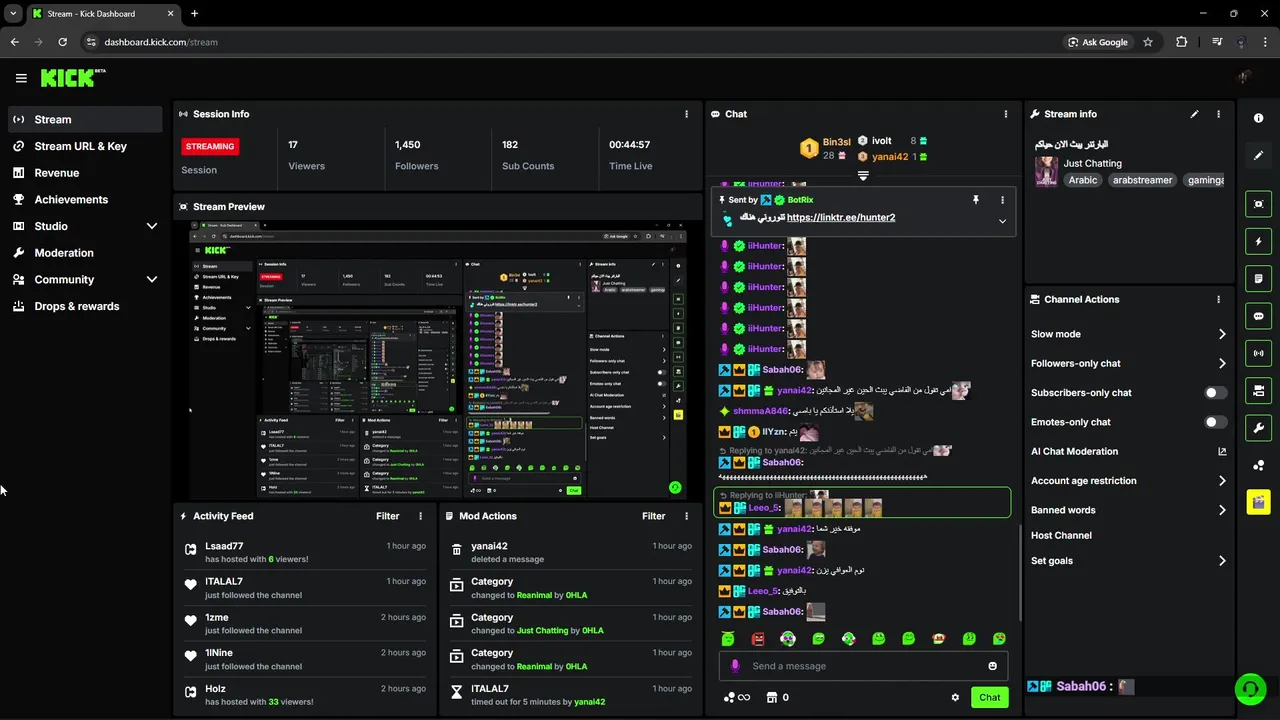
Task: Open the green support headset bubble
Action: pyautogui.click(x=1249, y=688)
